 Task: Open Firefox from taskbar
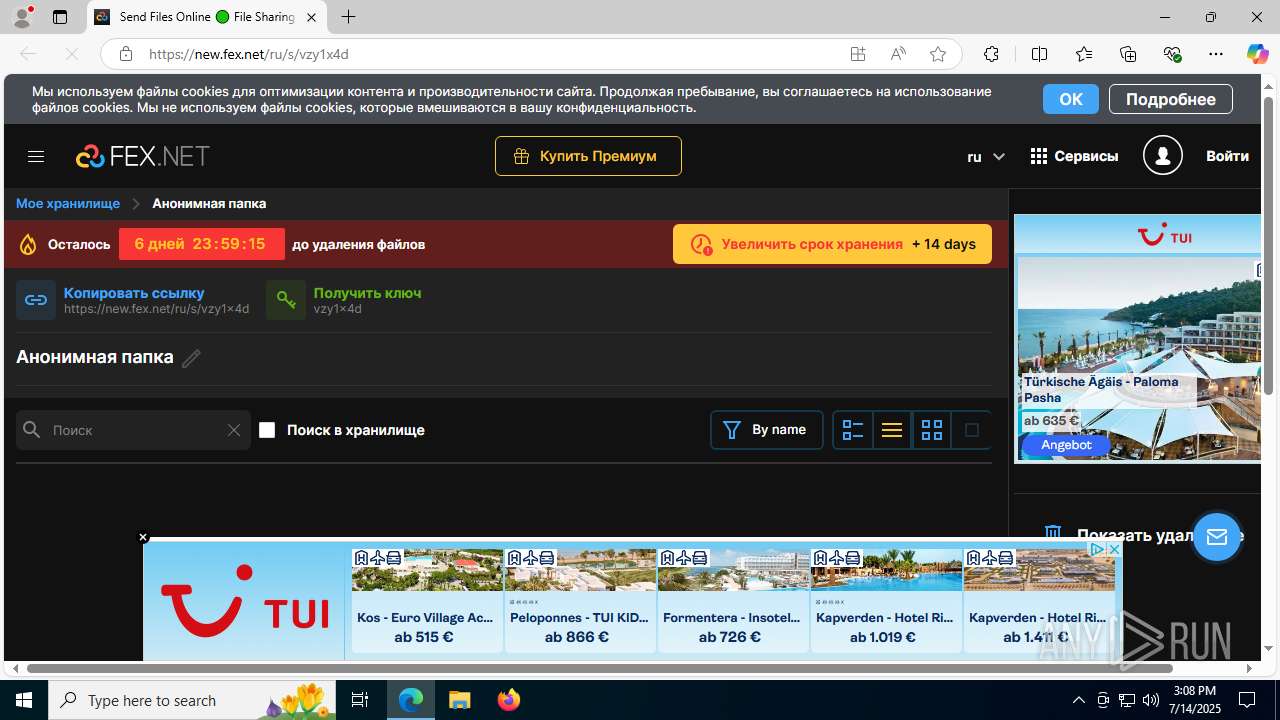click(x=508, y=700)
